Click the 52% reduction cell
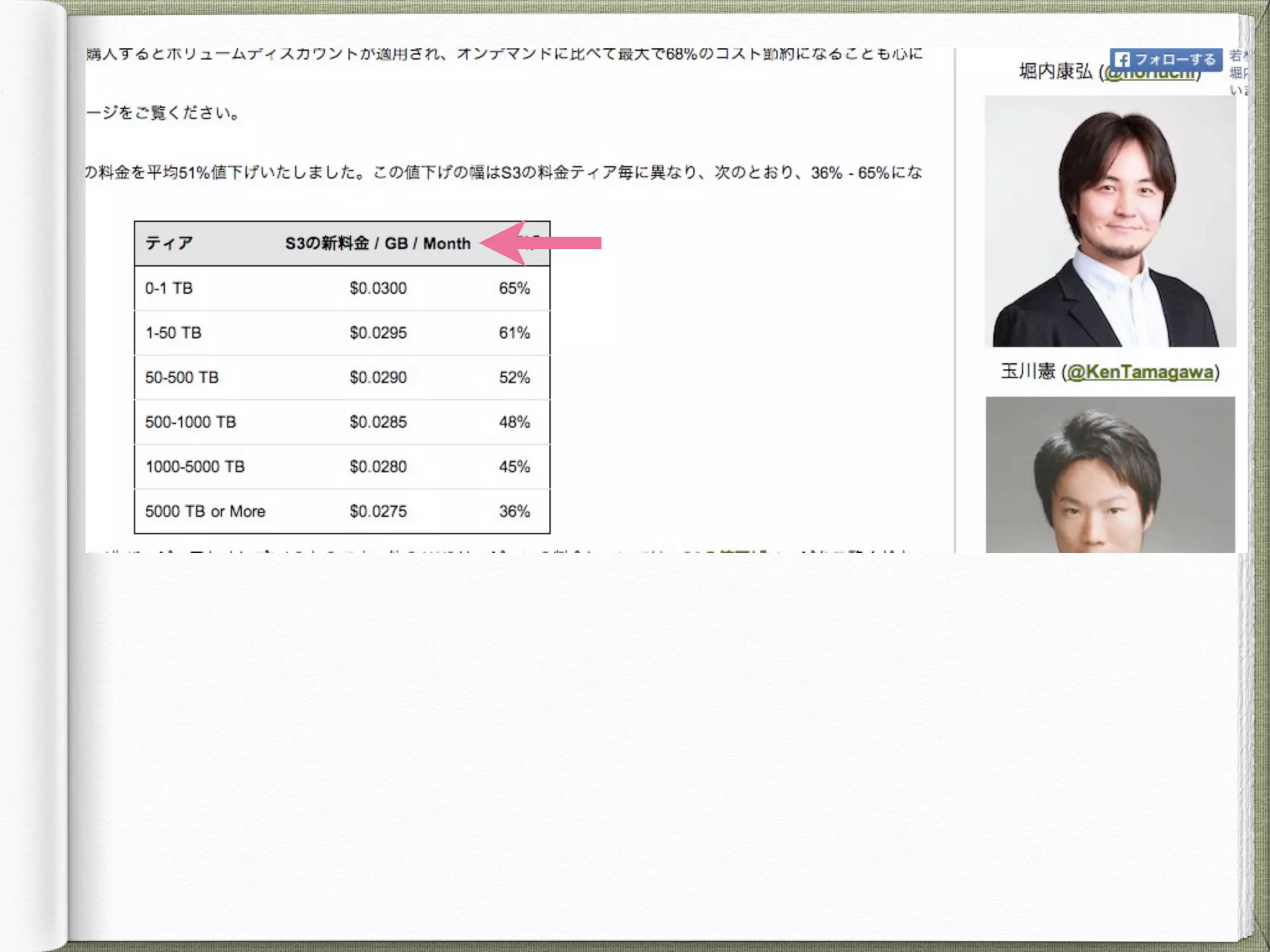1270x952 pixels. click(x=514, y=377)
